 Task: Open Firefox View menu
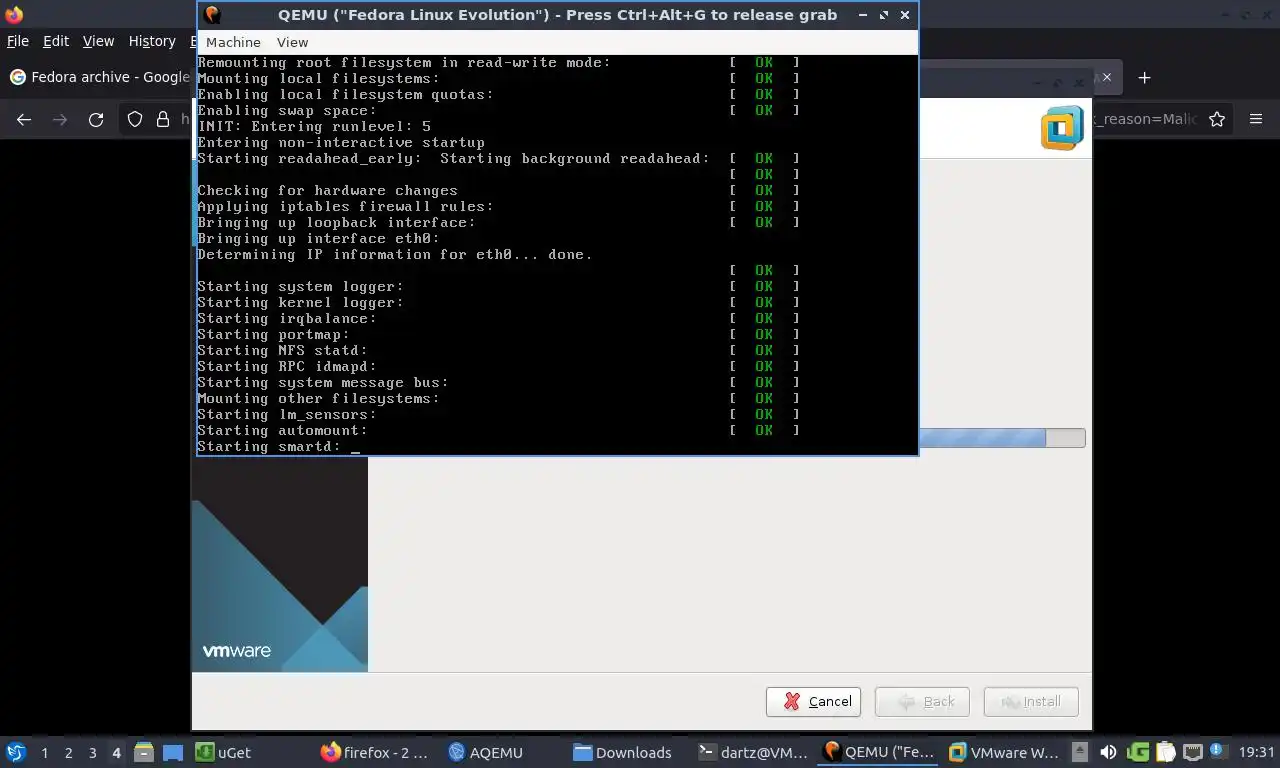(98, 41)
